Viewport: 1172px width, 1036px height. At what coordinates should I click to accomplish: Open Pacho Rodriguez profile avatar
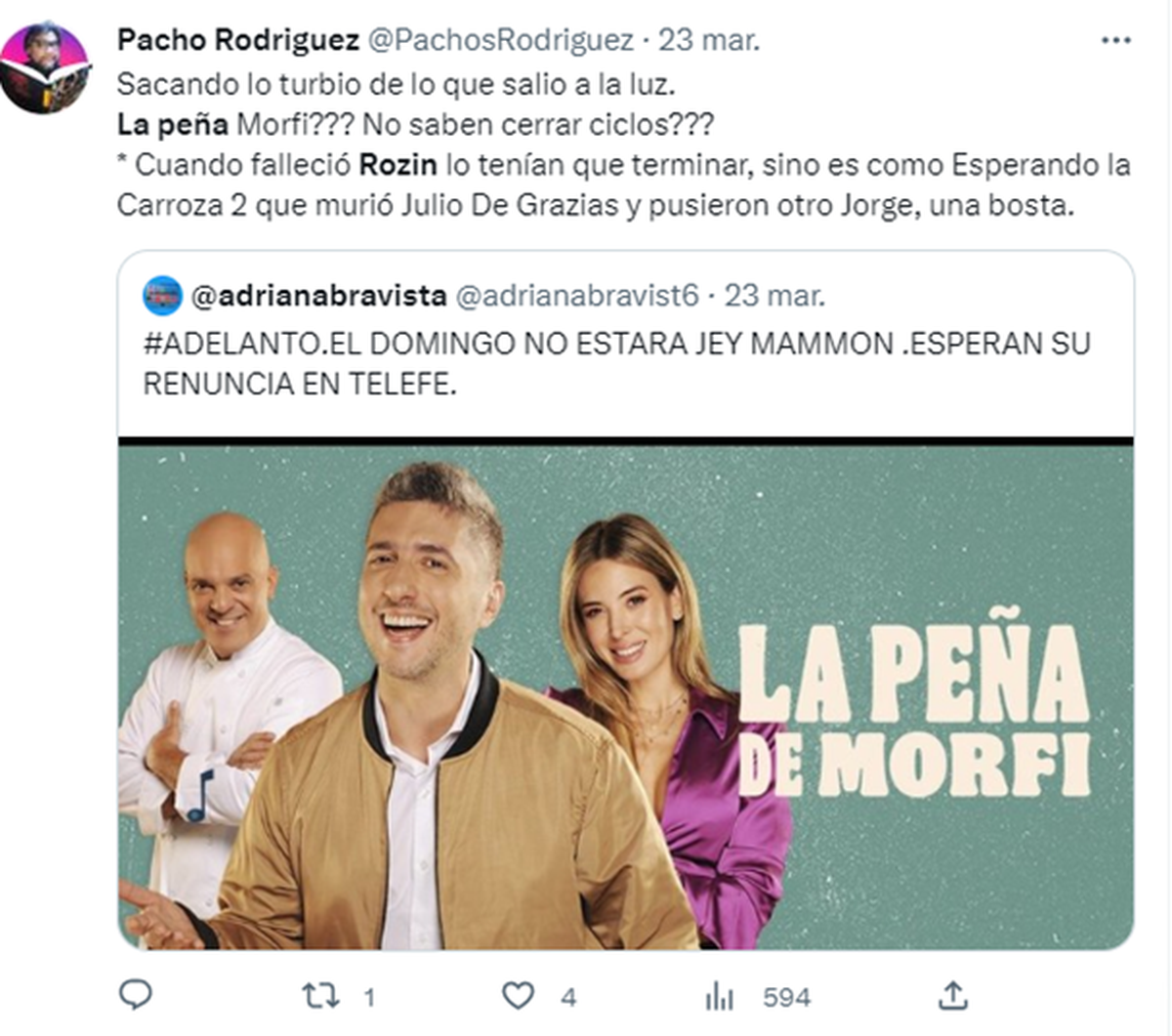click(43, 68)
